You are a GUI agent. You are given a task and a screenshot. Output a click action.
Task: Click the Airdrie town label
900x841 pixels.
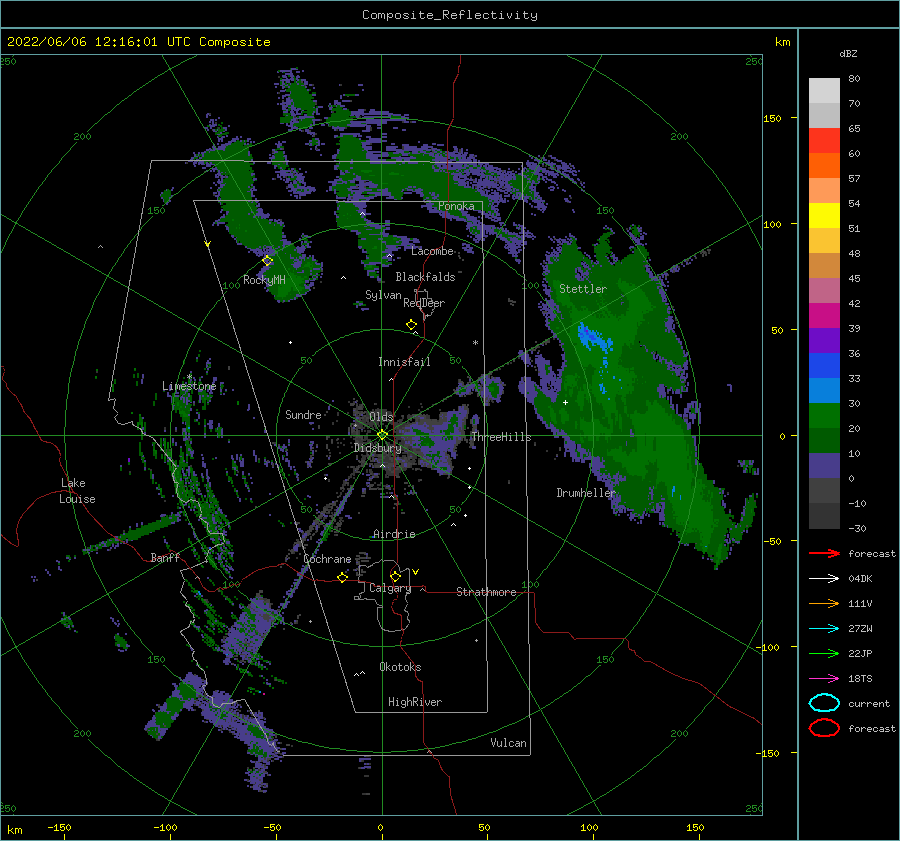[x=394, y=534]
